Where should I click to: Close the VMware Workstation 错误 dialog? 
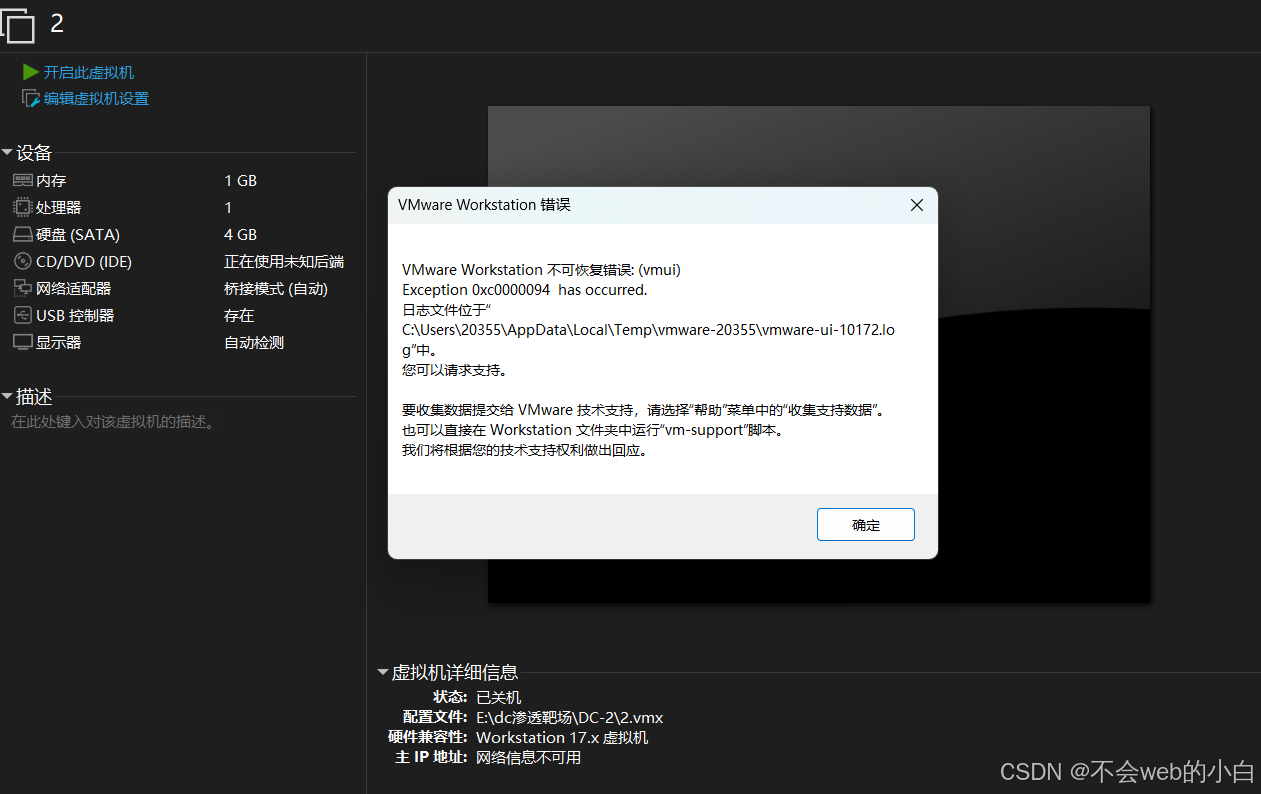(x=916, y=205)
